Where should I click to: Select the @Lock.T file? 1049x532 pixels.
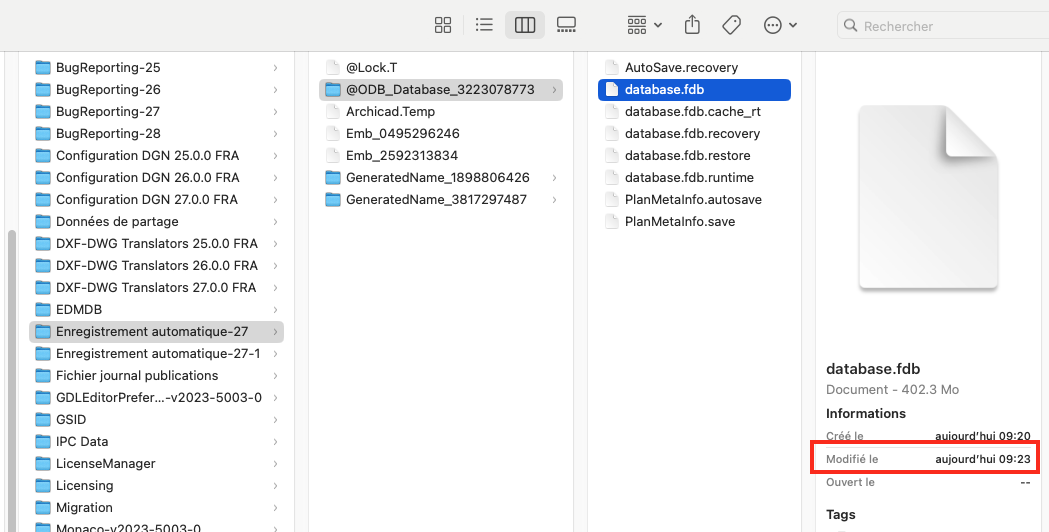click(441, 68)
